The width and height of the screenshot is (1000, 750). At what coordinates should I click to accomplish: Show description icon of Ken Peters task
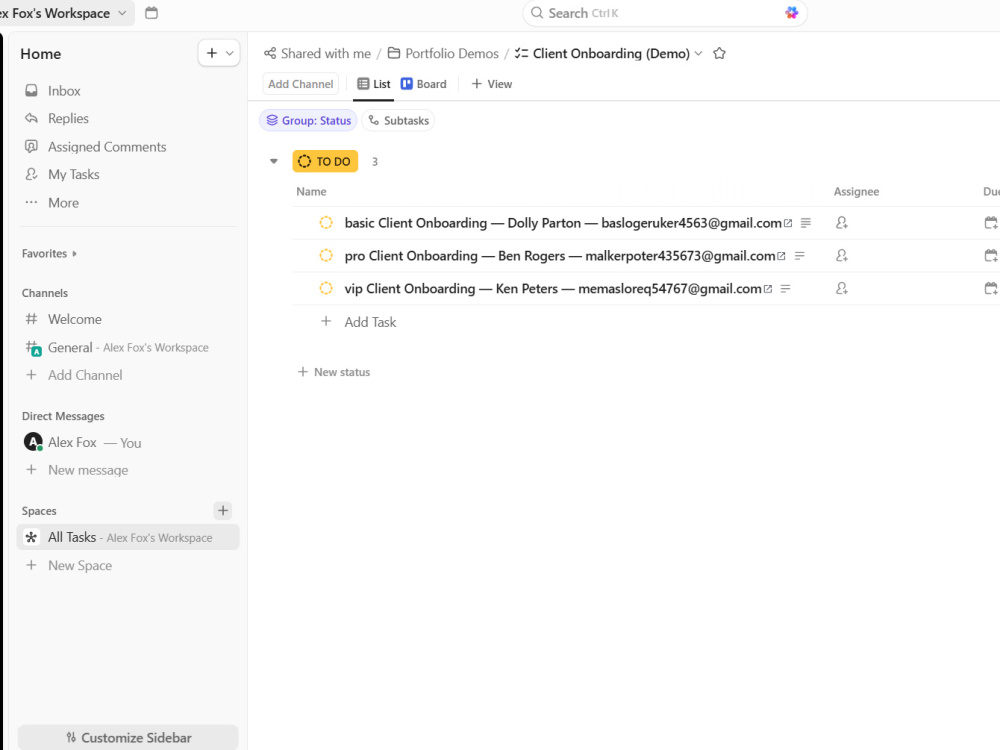786,288
